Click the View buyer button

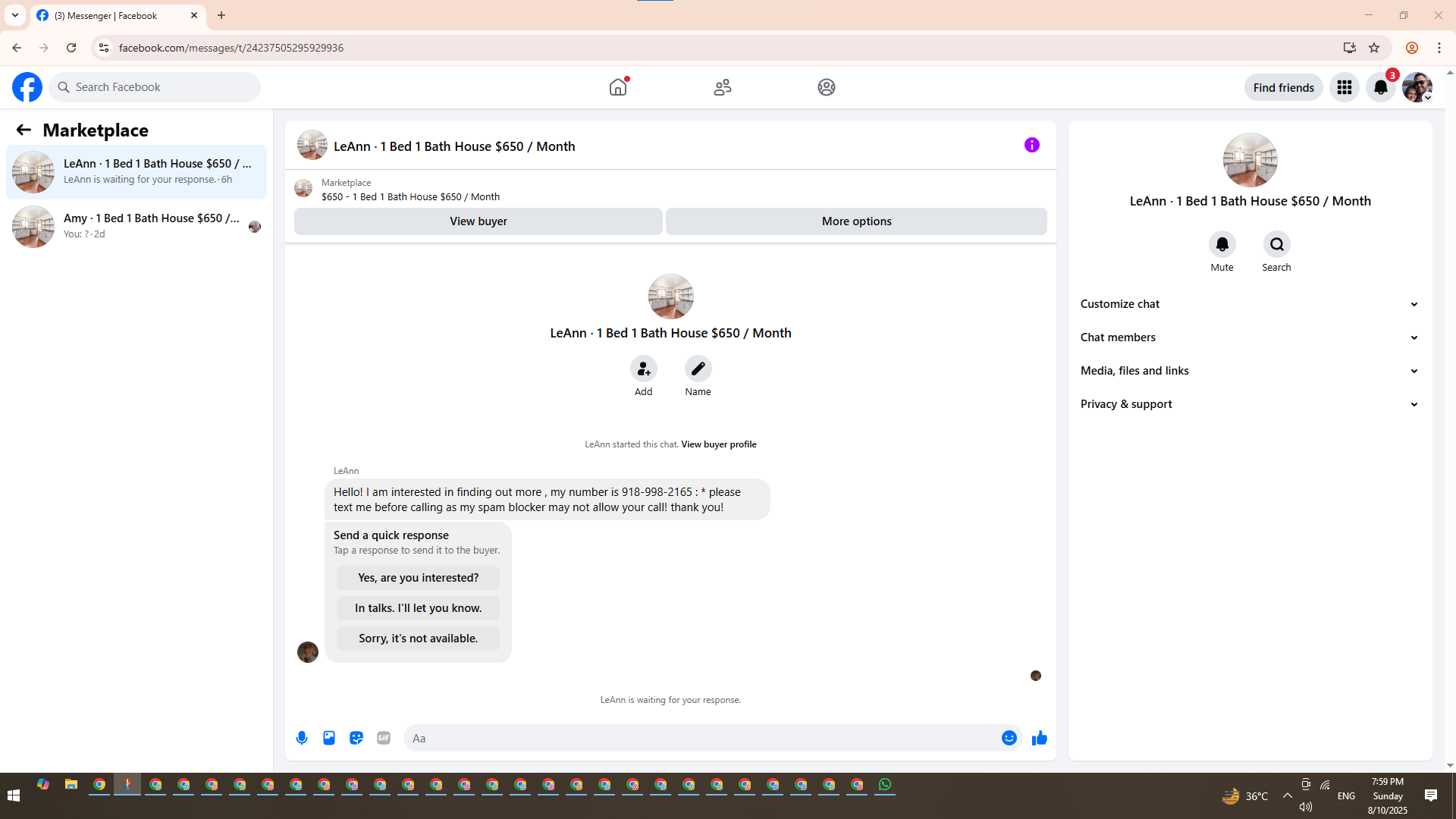[478, 221]
